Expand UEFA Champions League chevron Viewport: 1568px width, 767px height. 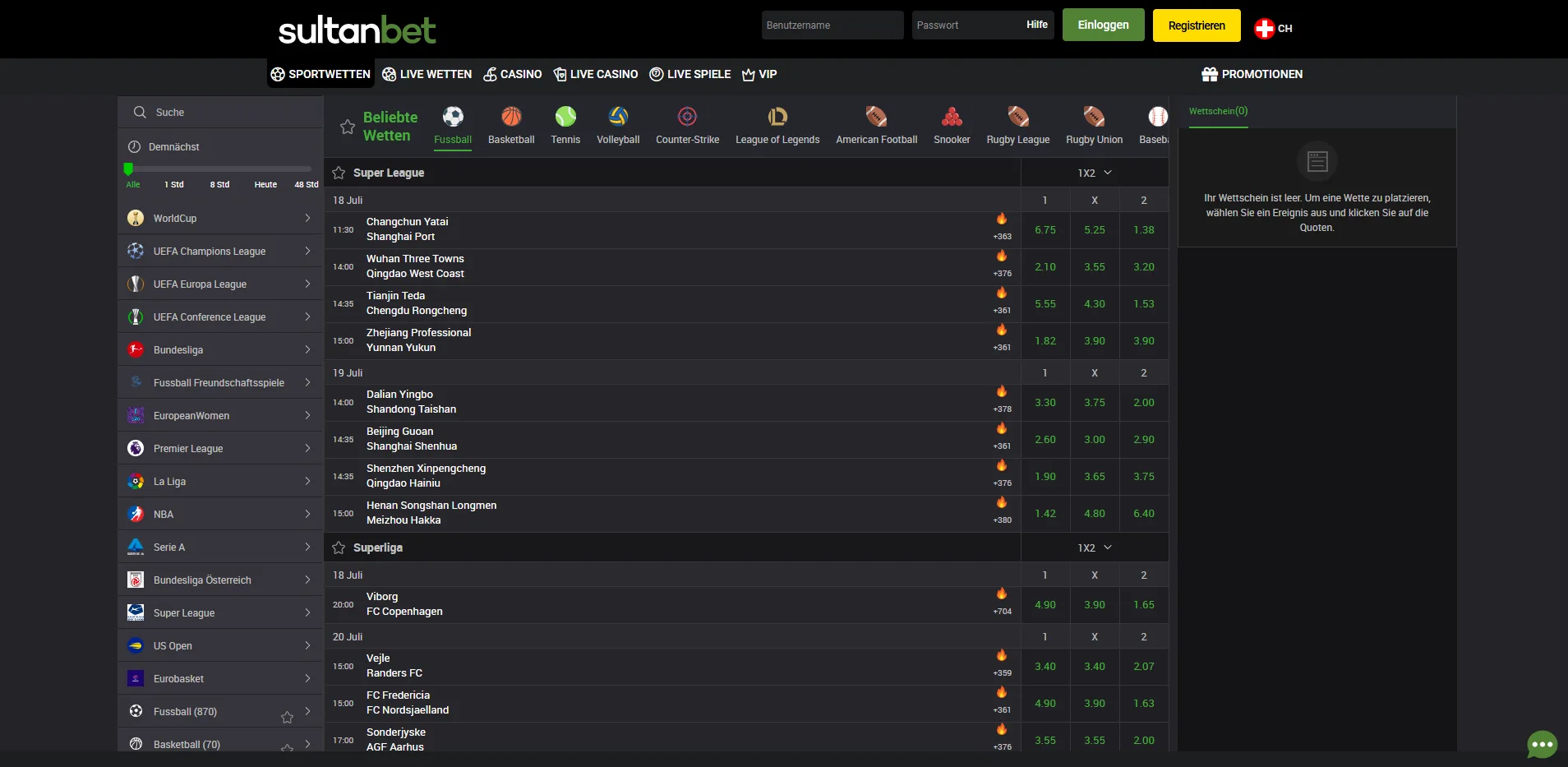(307, 251)
